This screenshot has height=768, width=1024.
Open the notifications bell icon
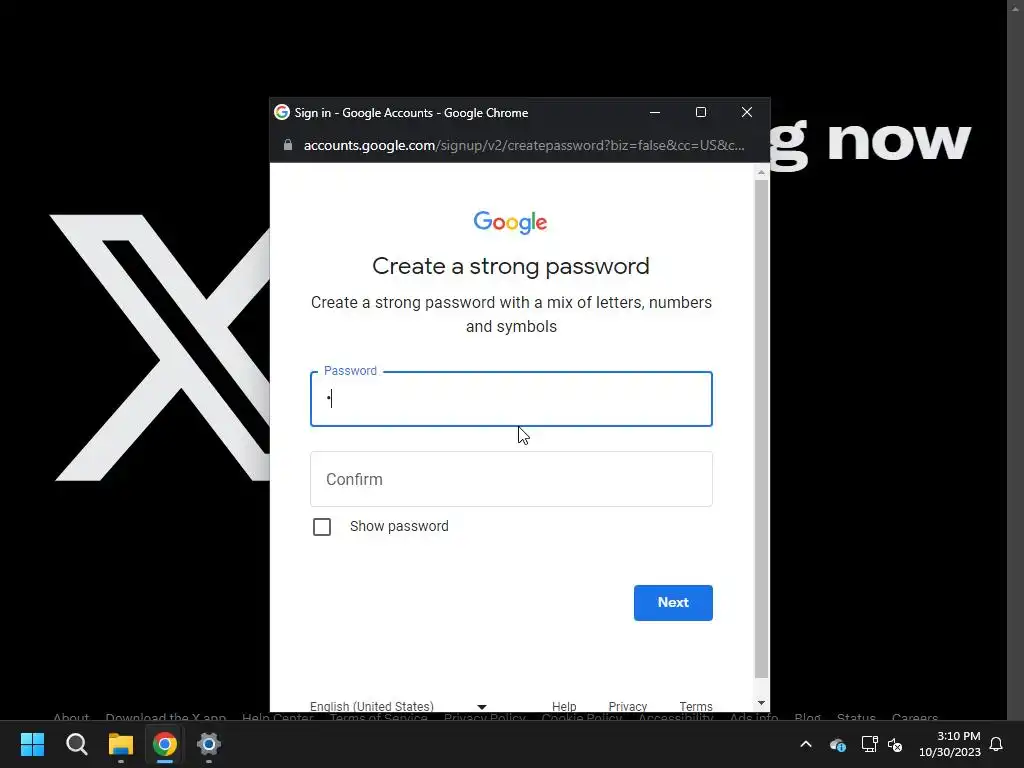[x=996, y=744]
